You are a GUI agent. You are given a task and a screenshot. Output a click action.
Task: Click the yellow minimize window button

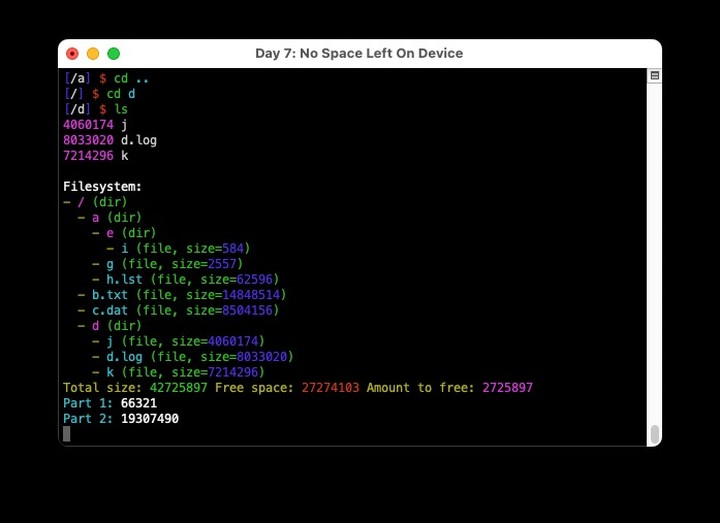93,54
